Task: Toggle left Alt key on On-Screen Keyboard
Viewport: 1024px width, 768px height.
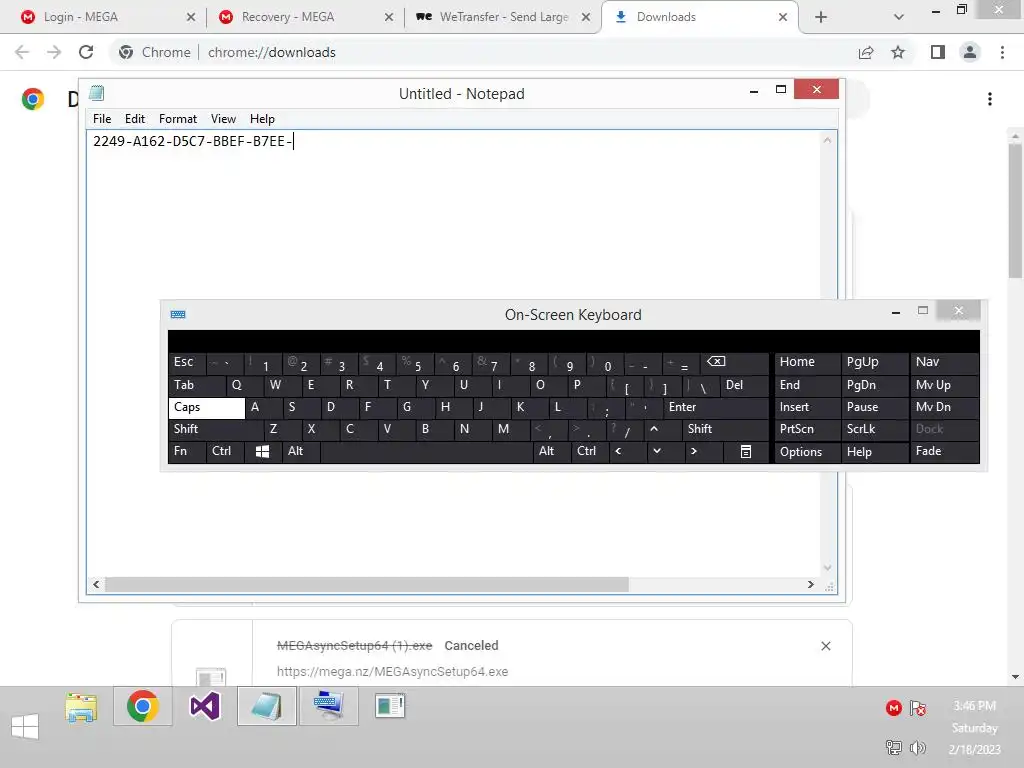Action: pos(301,451)
